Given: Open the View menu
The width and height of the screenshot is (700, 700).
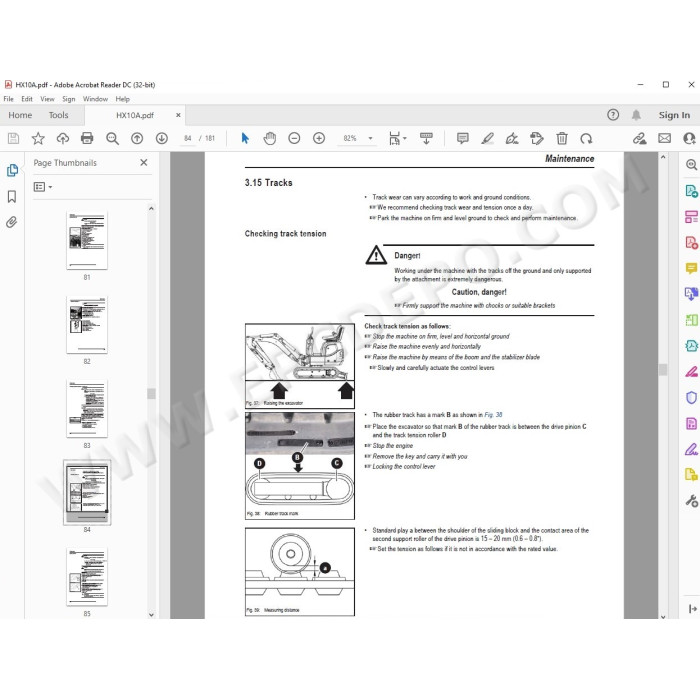Looking at the screenshot, I should click(x=47, y=99).
